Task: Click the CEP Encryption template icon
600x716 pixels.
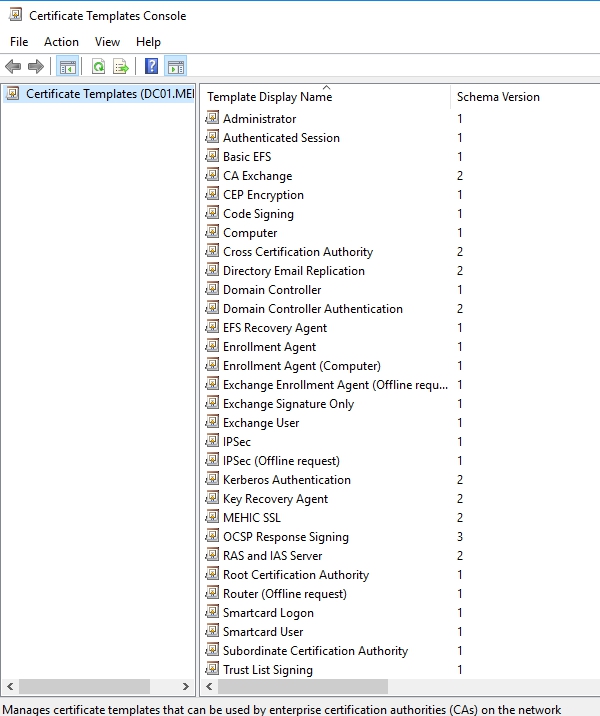Action: (x=212, y=194)
